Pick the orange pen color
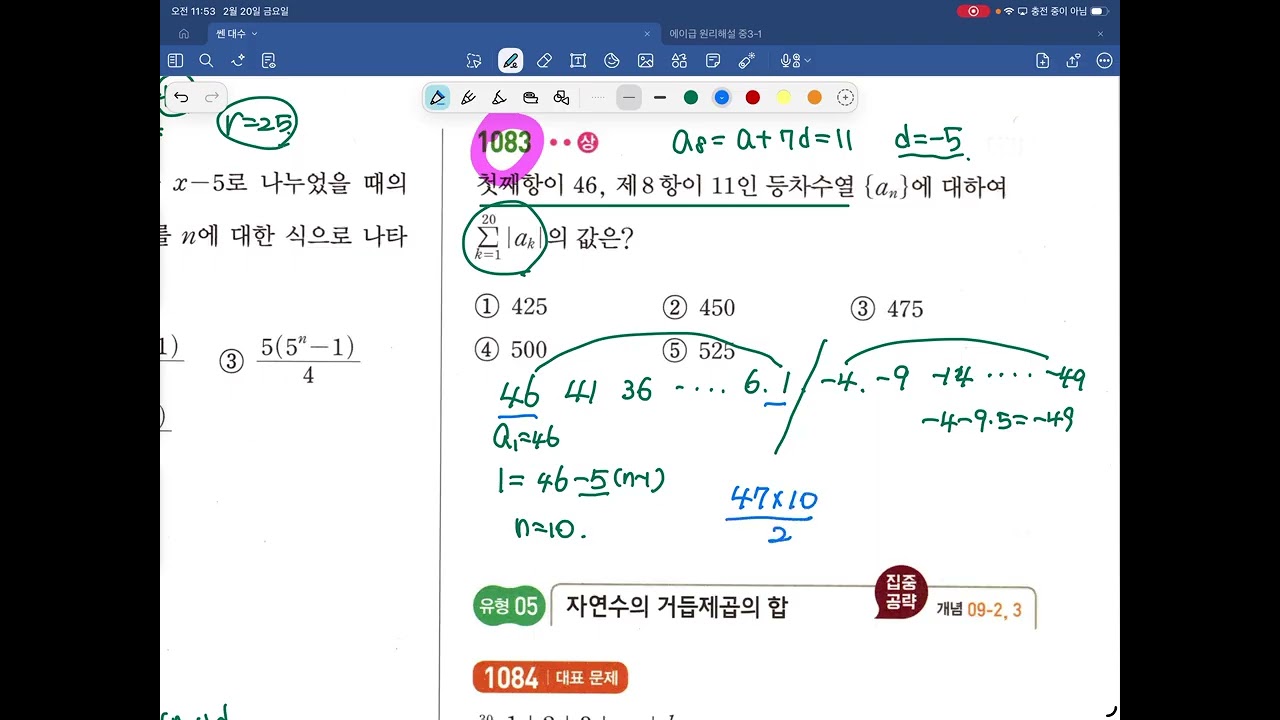Image resolution: width=1280 pixels, height=720 pixels. [x=815, y=97]
